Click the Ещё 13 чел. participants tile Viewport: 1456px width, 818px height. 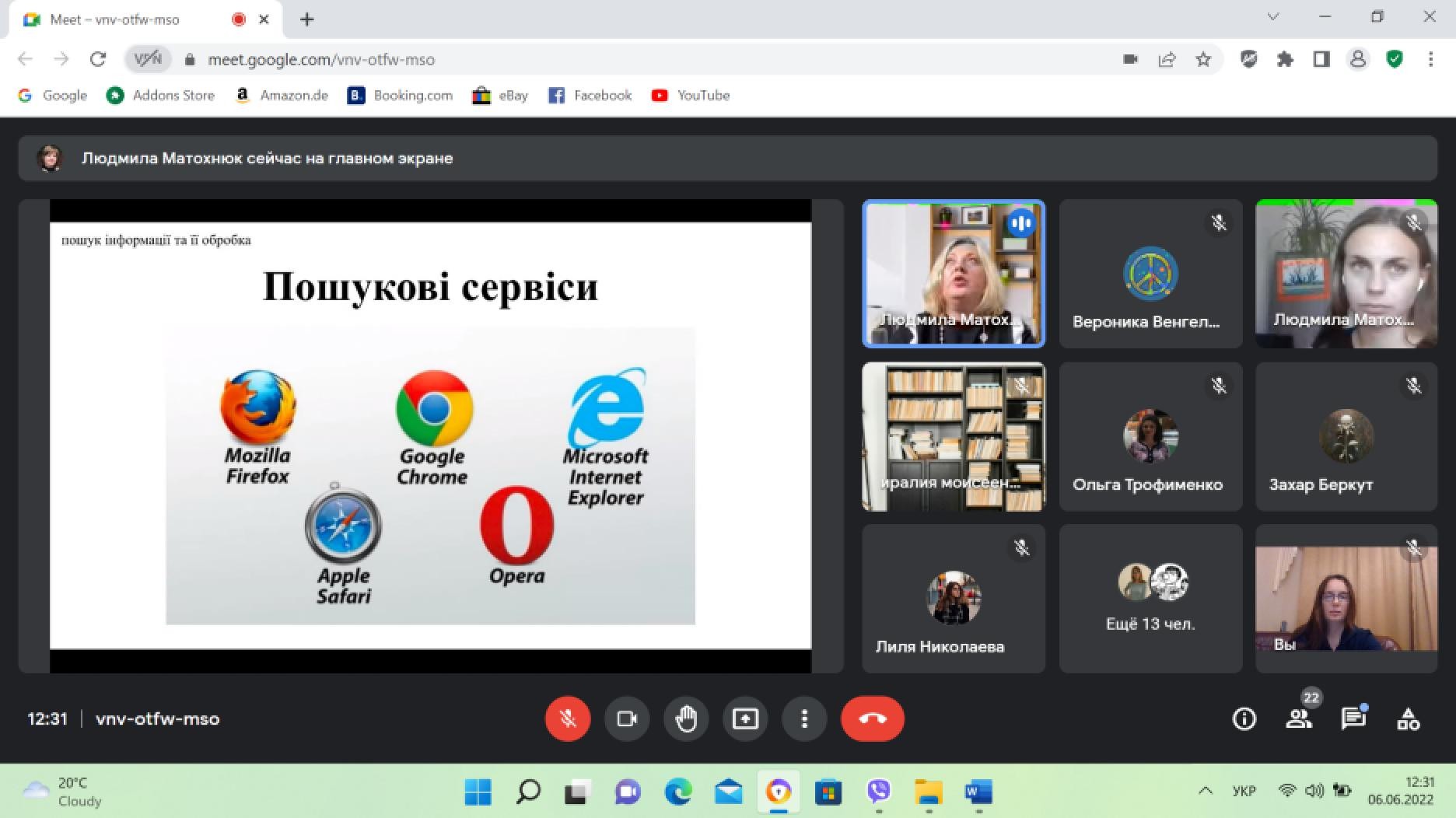pos(1150,598)
